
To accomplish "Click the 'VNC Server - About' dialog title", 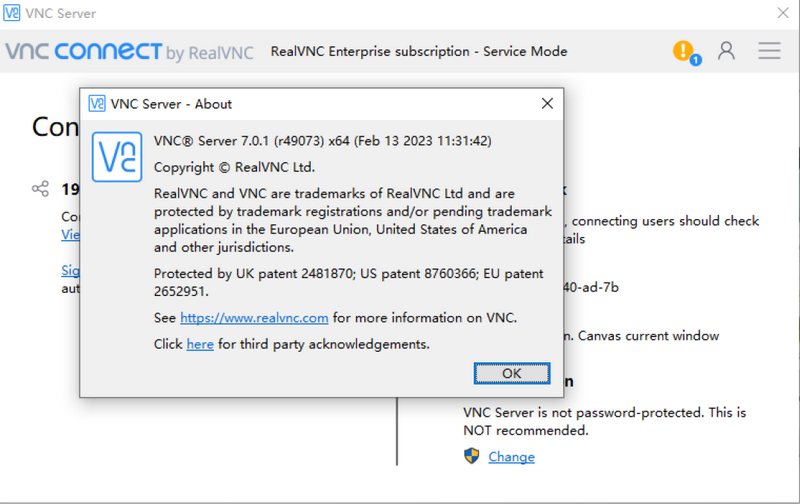I will tap(171, 104).
